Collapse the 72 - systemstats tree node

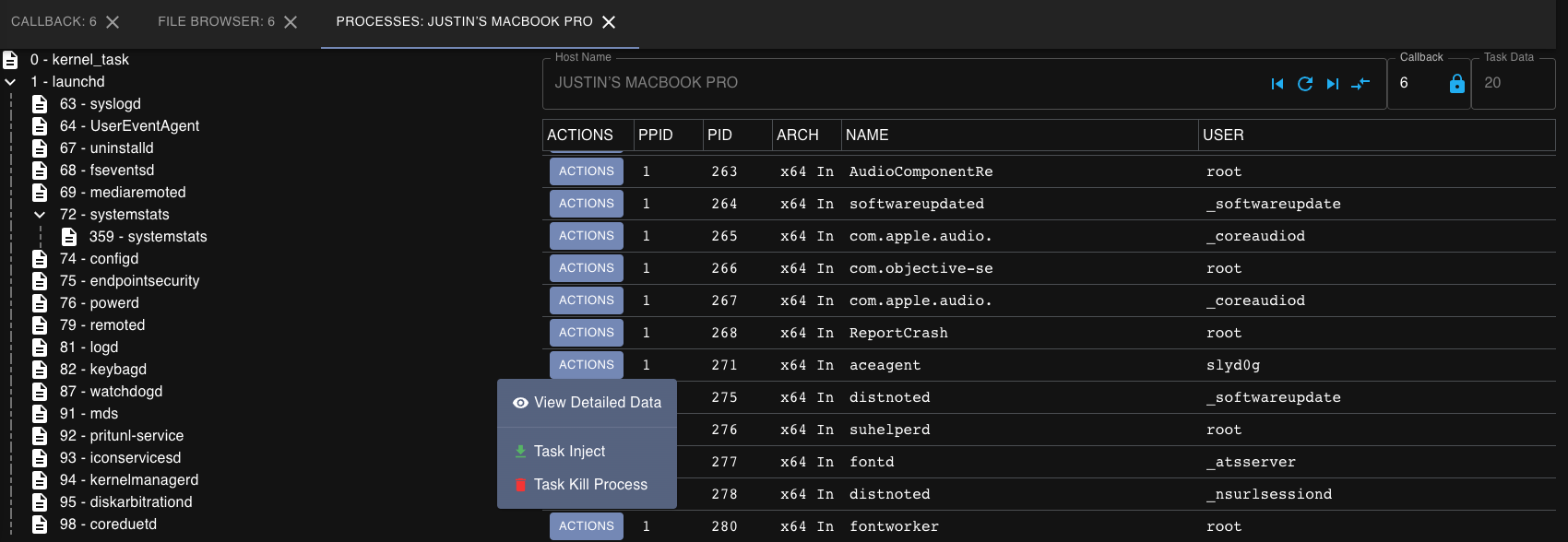[x=40, y=215]
